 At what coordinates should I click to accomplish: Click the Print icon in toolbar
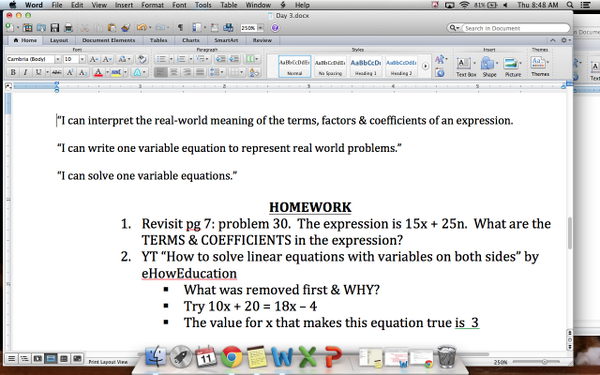pos(68,28)
